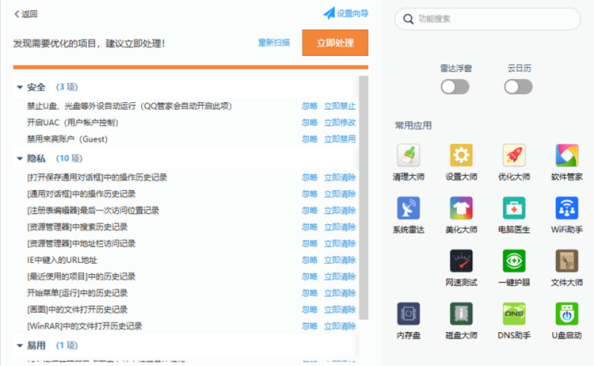
Task: Collapse the 隐私 section
Action: coord(20,158)
